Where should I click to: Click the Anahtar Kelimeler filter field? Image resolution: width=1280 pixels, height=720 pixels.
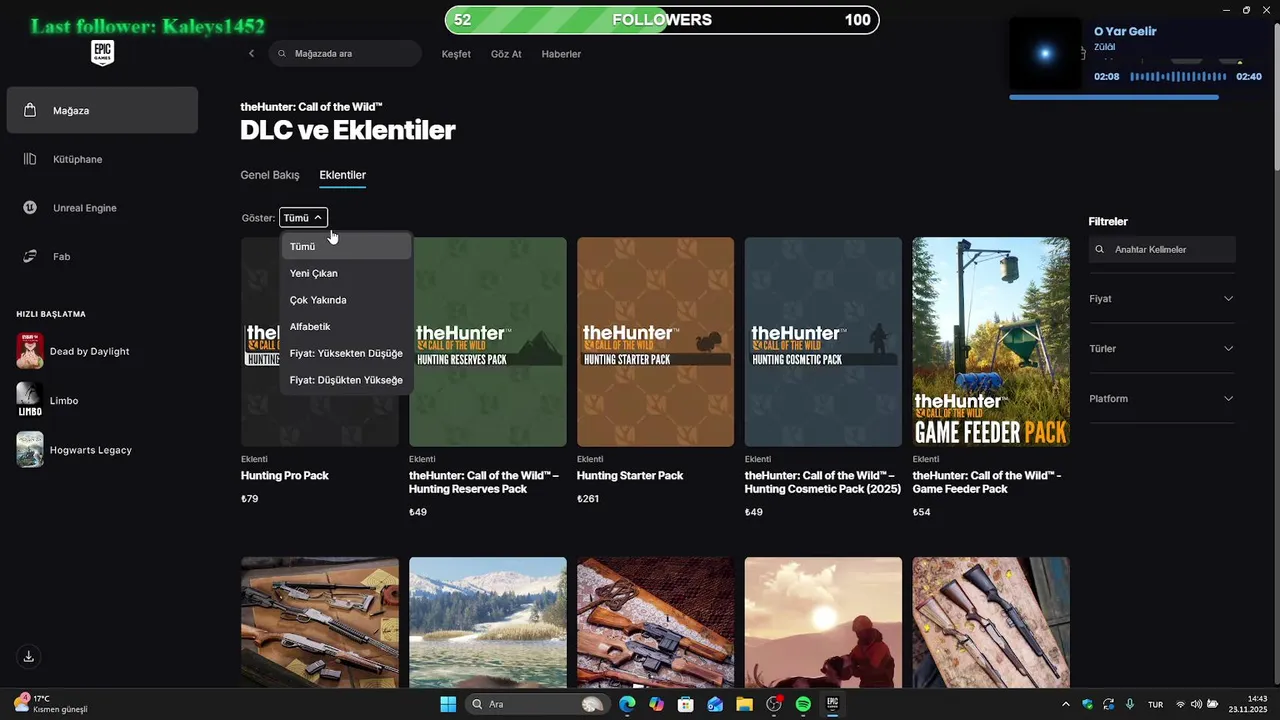[1162, 250]
